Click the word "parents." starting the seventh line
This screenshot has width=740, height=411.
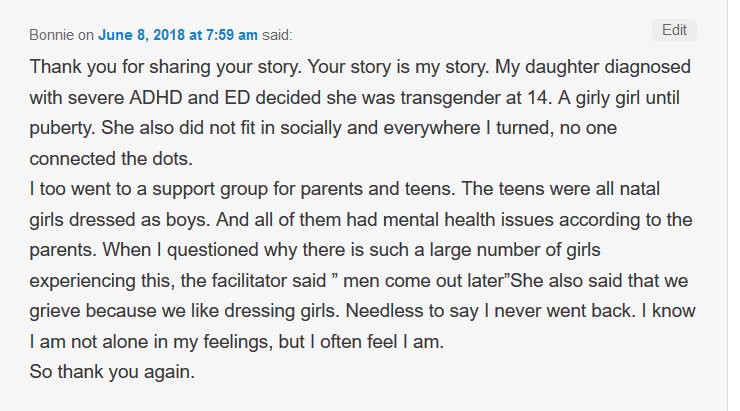(63, 250)
